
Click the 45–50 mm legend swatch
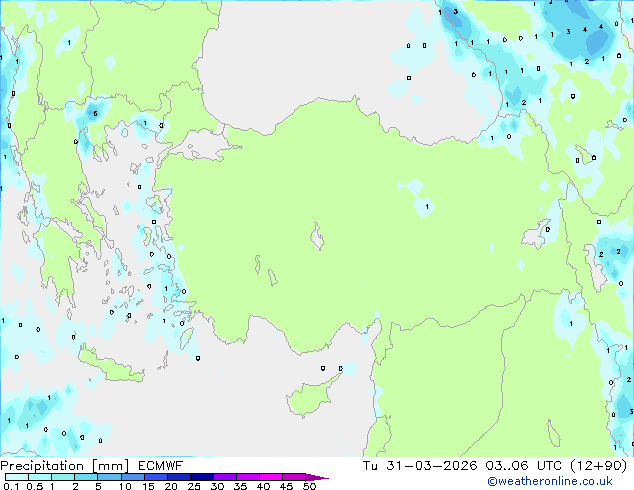(x=294, y=477)
